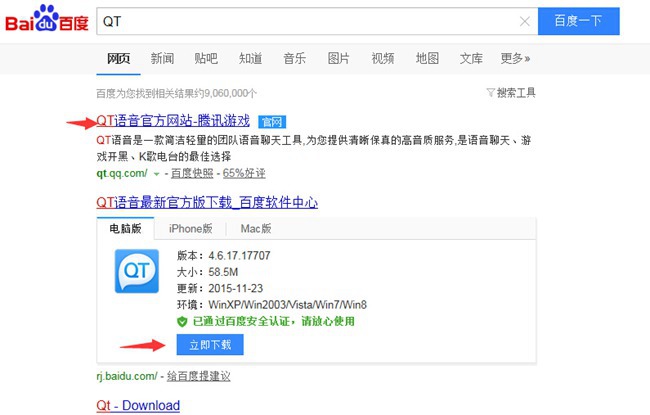Click the QT语音 description snippet text
Image resolution: width=650 pixels, height=415 pixels.
click(314, 148)
